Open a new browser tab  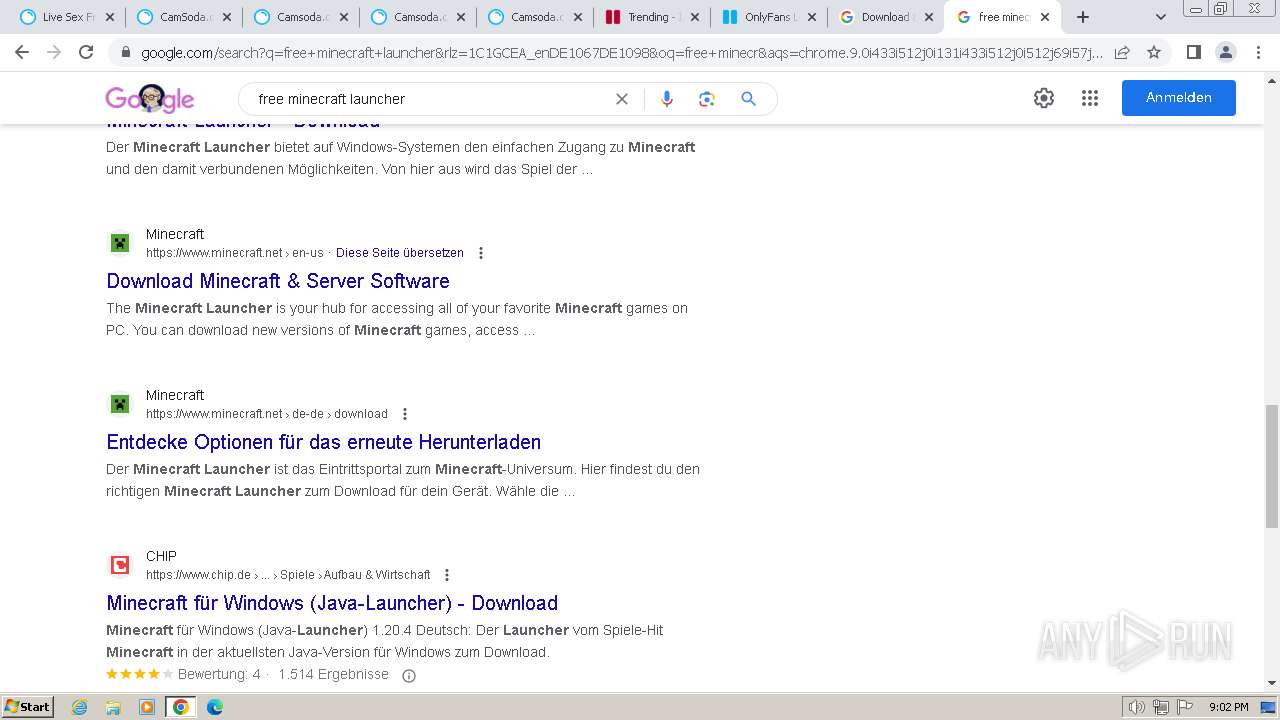pyautogui.click(x=1083, y=17)
